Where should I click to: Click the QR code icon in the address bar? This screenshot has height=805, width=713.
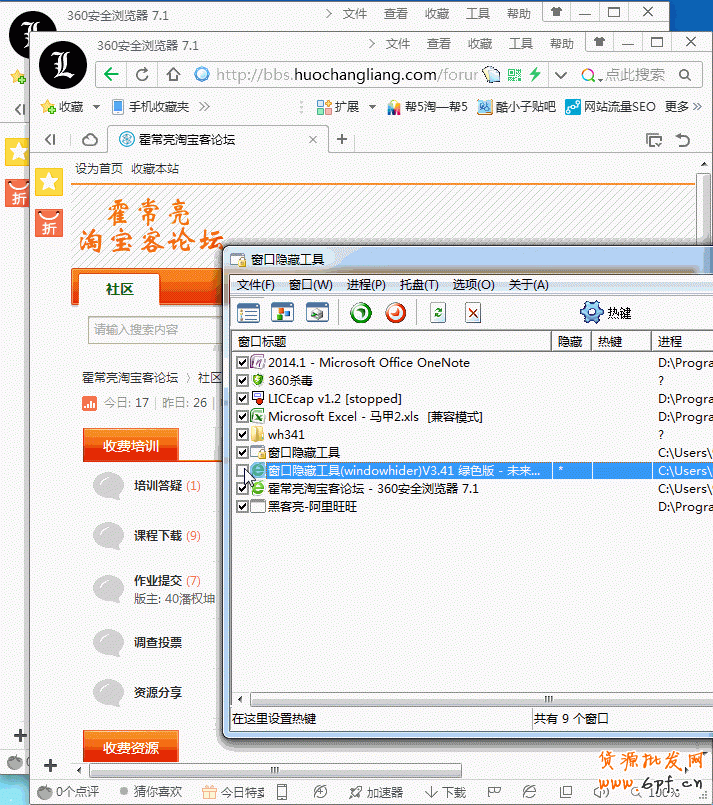514,75
